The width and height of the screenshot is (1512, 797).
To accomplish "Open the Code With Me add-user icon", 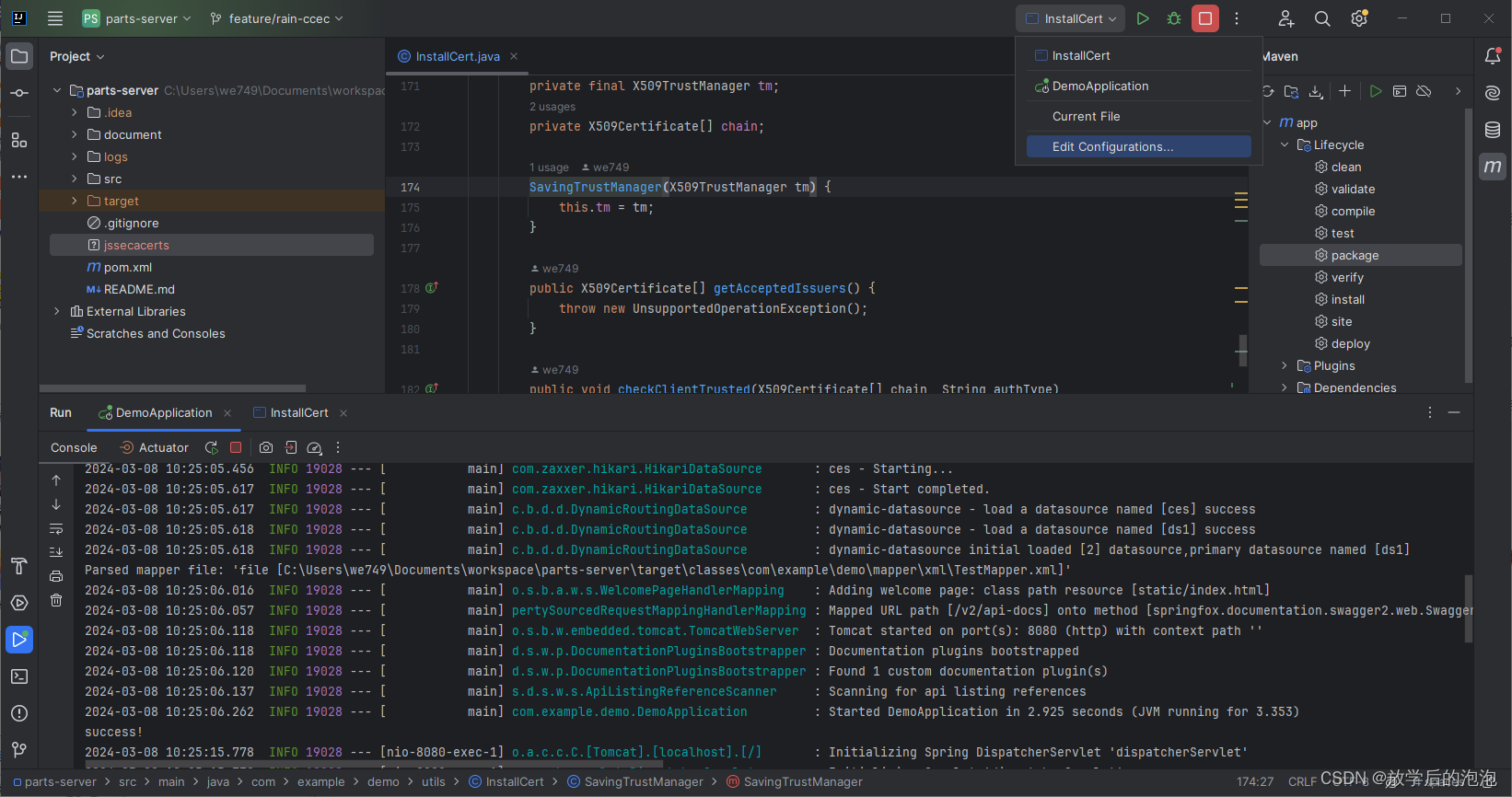I will (1286, 18).
